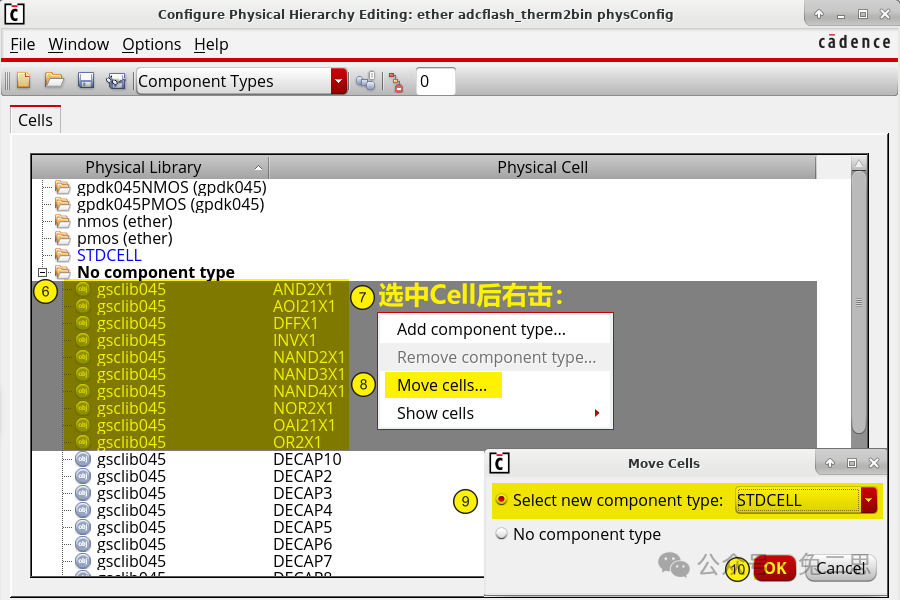Open the Component Types dropdown

pos(339,81)
